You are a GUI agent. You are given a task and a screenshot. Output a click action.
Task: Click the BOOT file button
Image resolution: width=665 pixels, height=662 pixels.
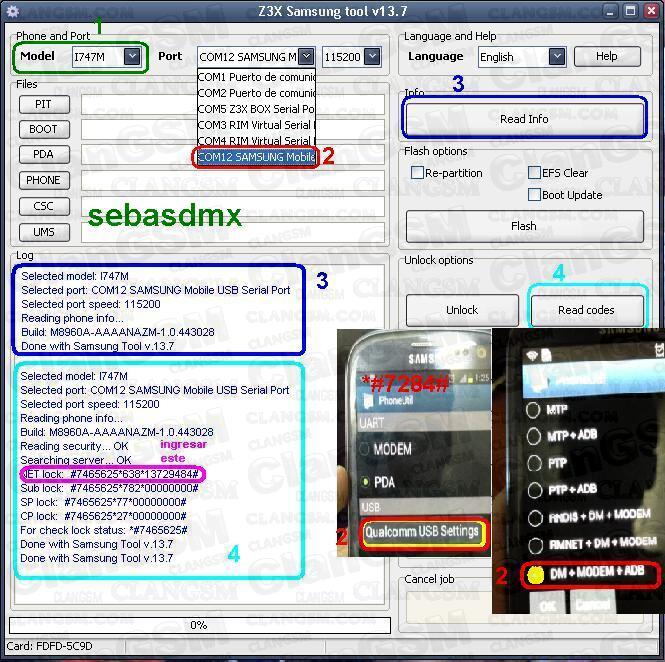coord(43,129)
